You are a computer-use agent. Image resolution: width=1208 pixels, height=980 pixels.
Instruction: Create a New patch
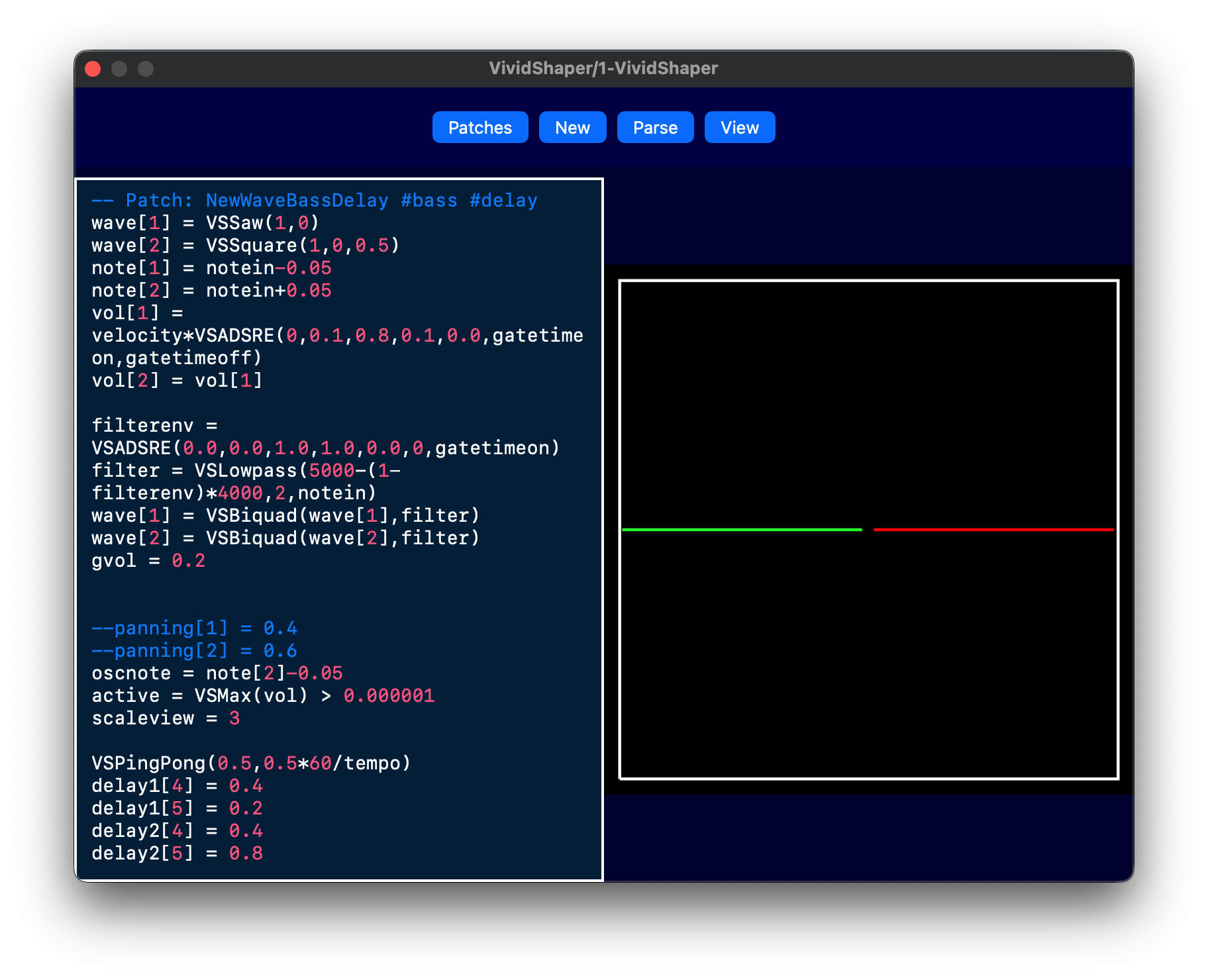click(x=572, y=127)
